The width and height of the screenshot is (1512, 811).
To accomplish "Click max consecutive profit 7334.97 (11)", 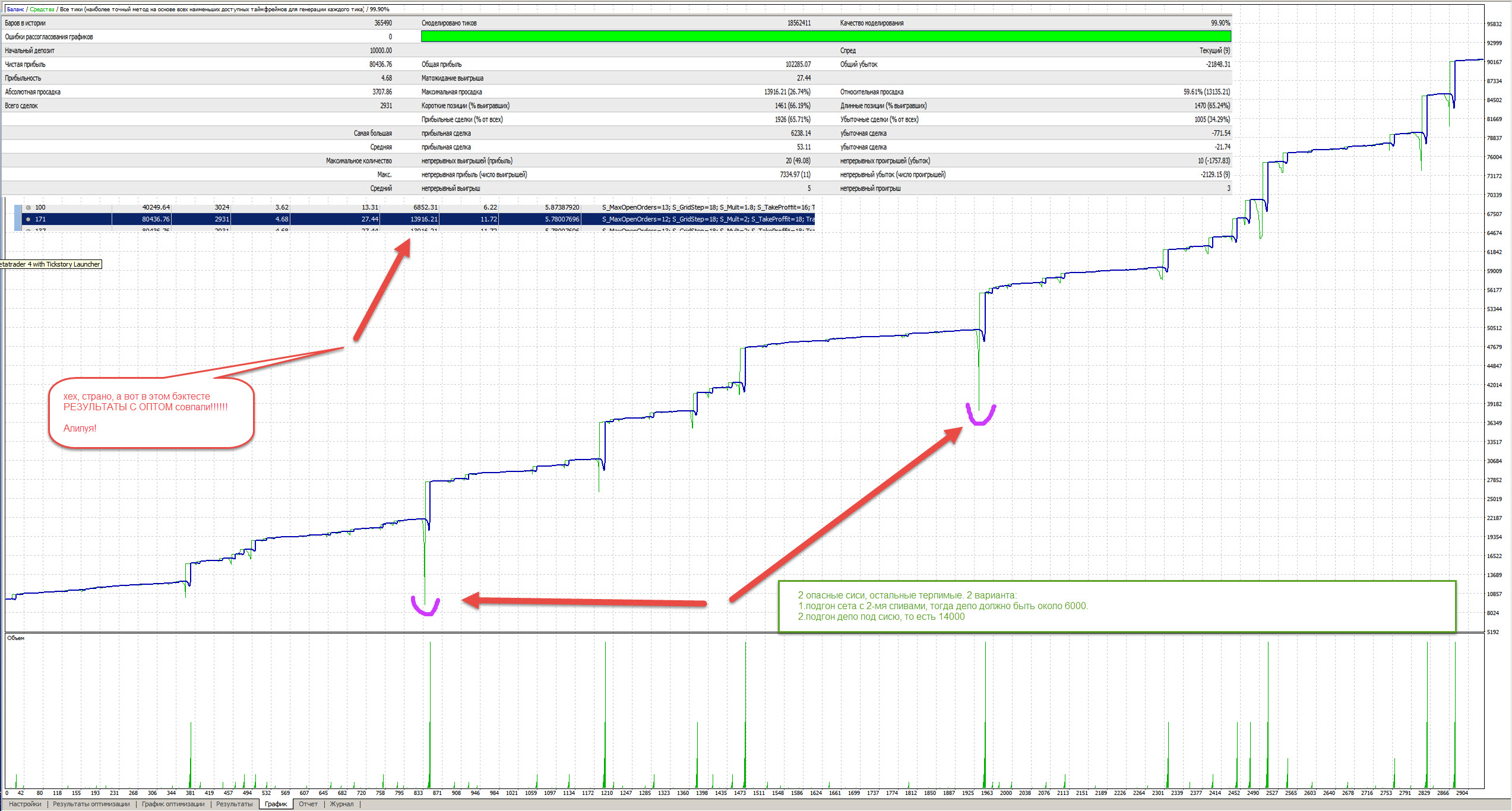I will pyautogui.click(x=795, y=175).
